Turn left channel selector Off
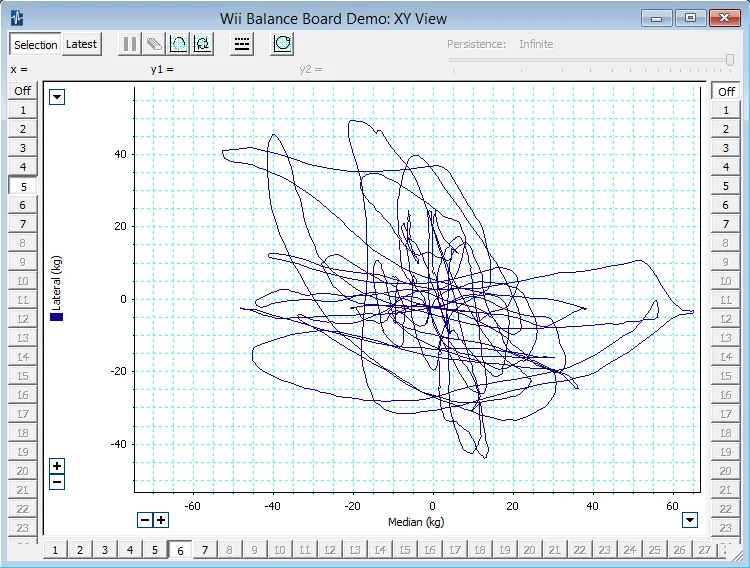 22,91
